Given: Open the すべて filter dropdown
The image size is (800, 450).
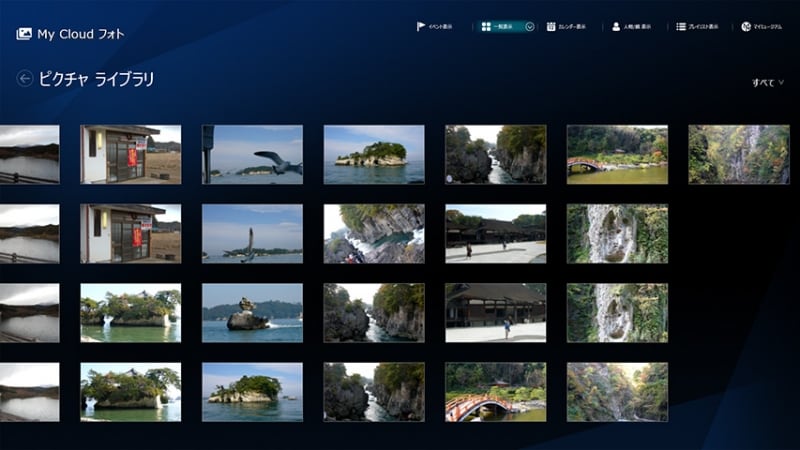Looking at the screenshot, I should tap(768, 83).
